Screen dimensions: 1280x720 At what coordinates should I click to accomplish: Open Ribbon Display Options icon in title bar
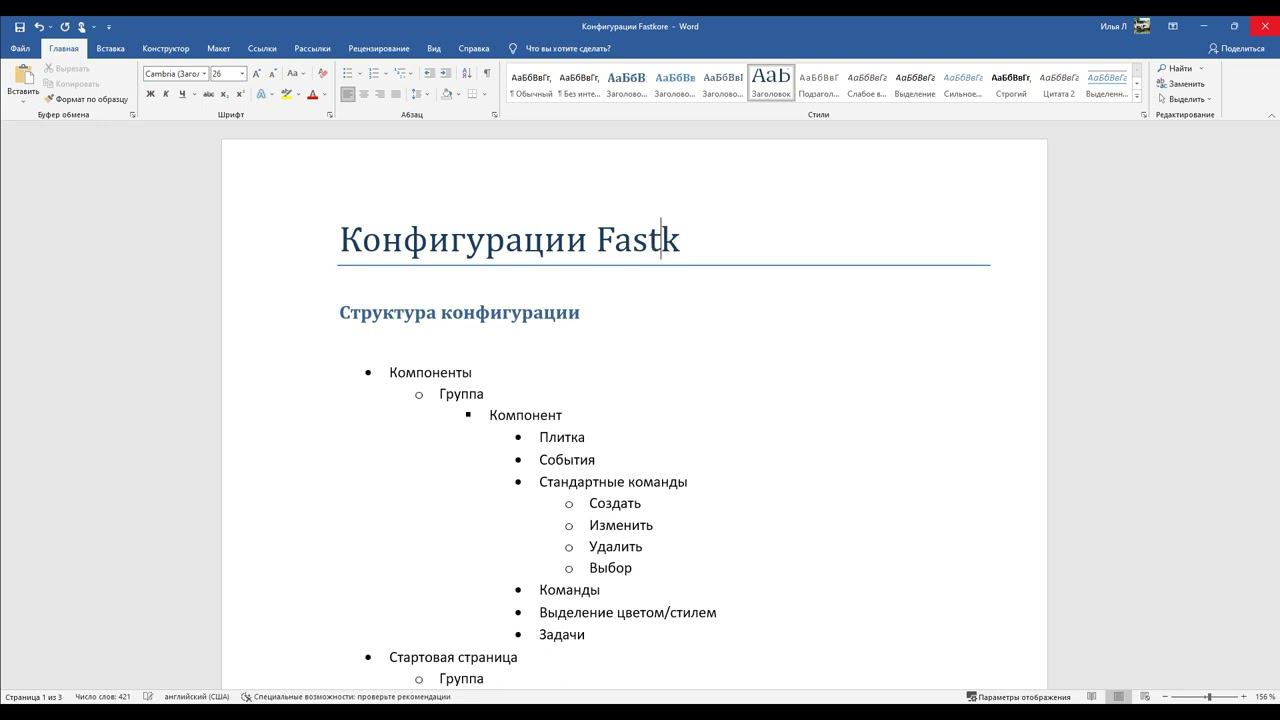point(1173,27)
